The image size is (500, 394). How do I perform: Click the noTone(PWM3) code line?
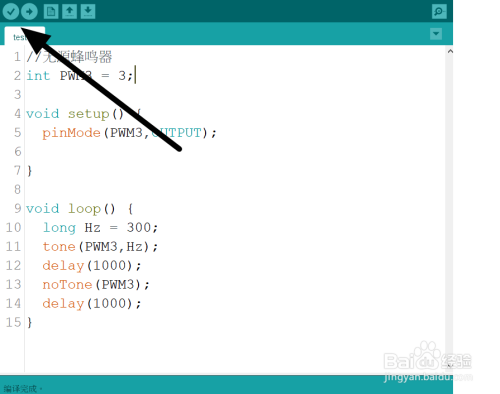click(96, 285)
